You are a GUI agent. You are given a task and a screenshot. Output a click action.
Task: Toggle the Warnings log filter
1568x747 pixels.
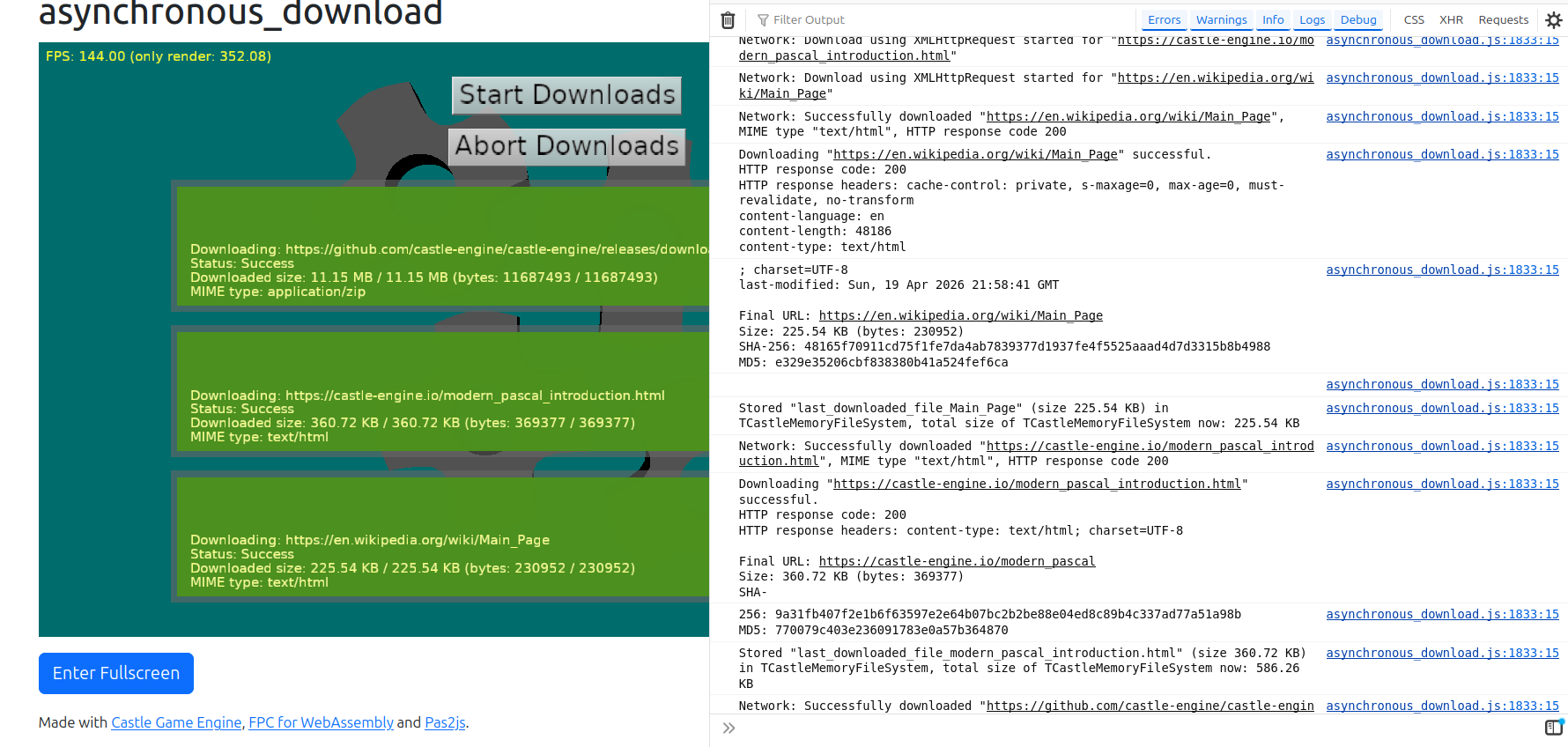point(1221,20)
